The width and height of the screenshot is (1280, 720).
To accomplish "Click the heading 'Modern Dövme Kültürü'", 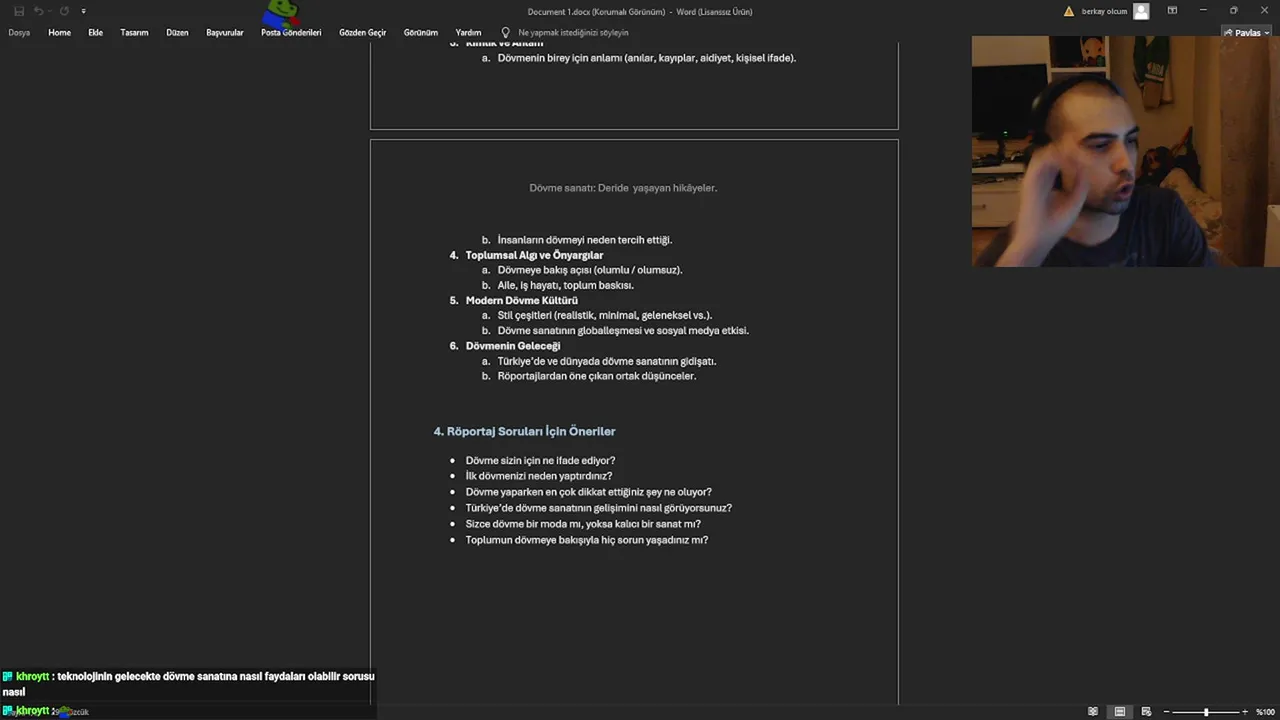I will coord(521,300).
